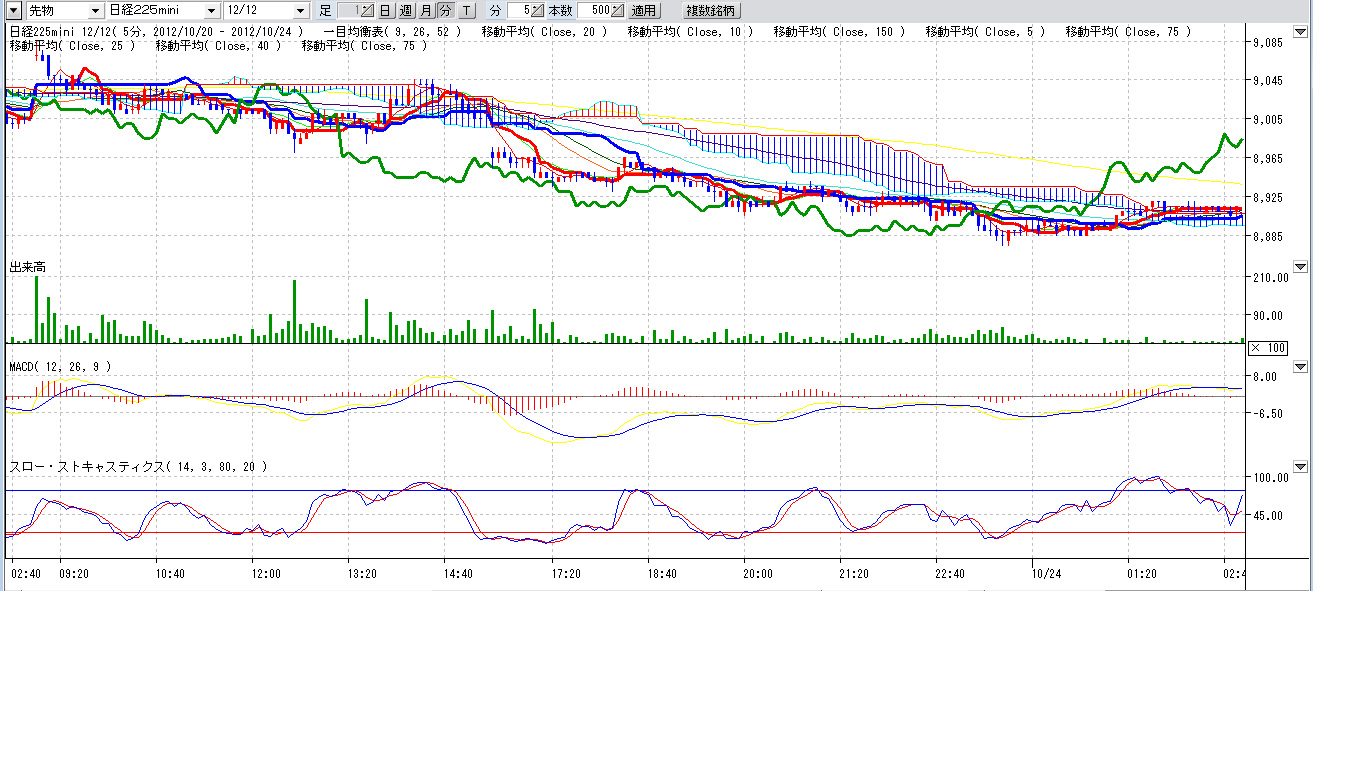Viewport: 1366px width, 768px height.
Task: Open the 先物 product type dropdown
Action: [x=95, y=10]
